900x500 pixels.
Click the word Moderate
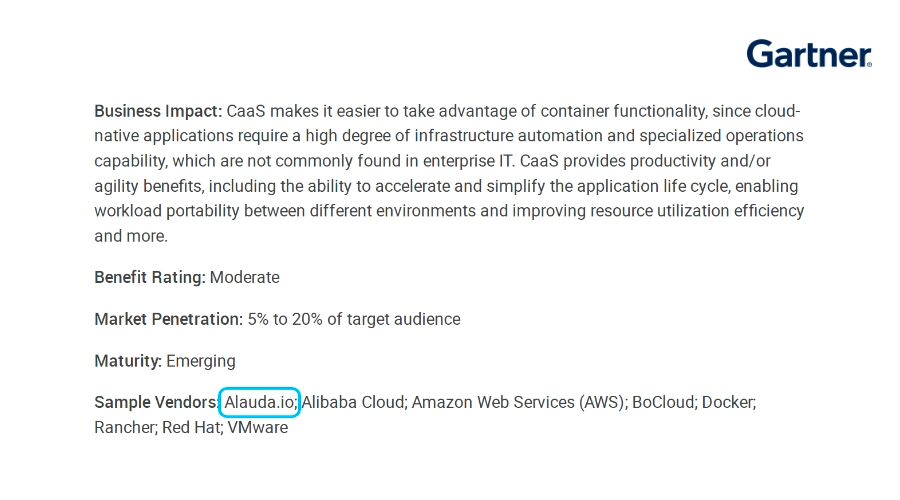pyautogui.click(x=245, y=277)
